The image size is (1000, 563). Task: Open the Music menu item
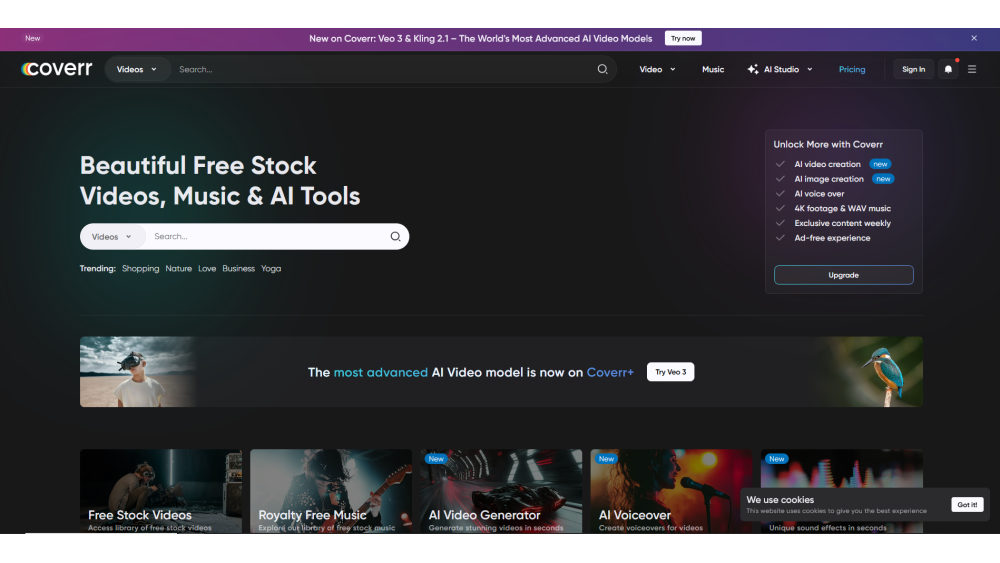pyautogui.click(x=713, y=69)
